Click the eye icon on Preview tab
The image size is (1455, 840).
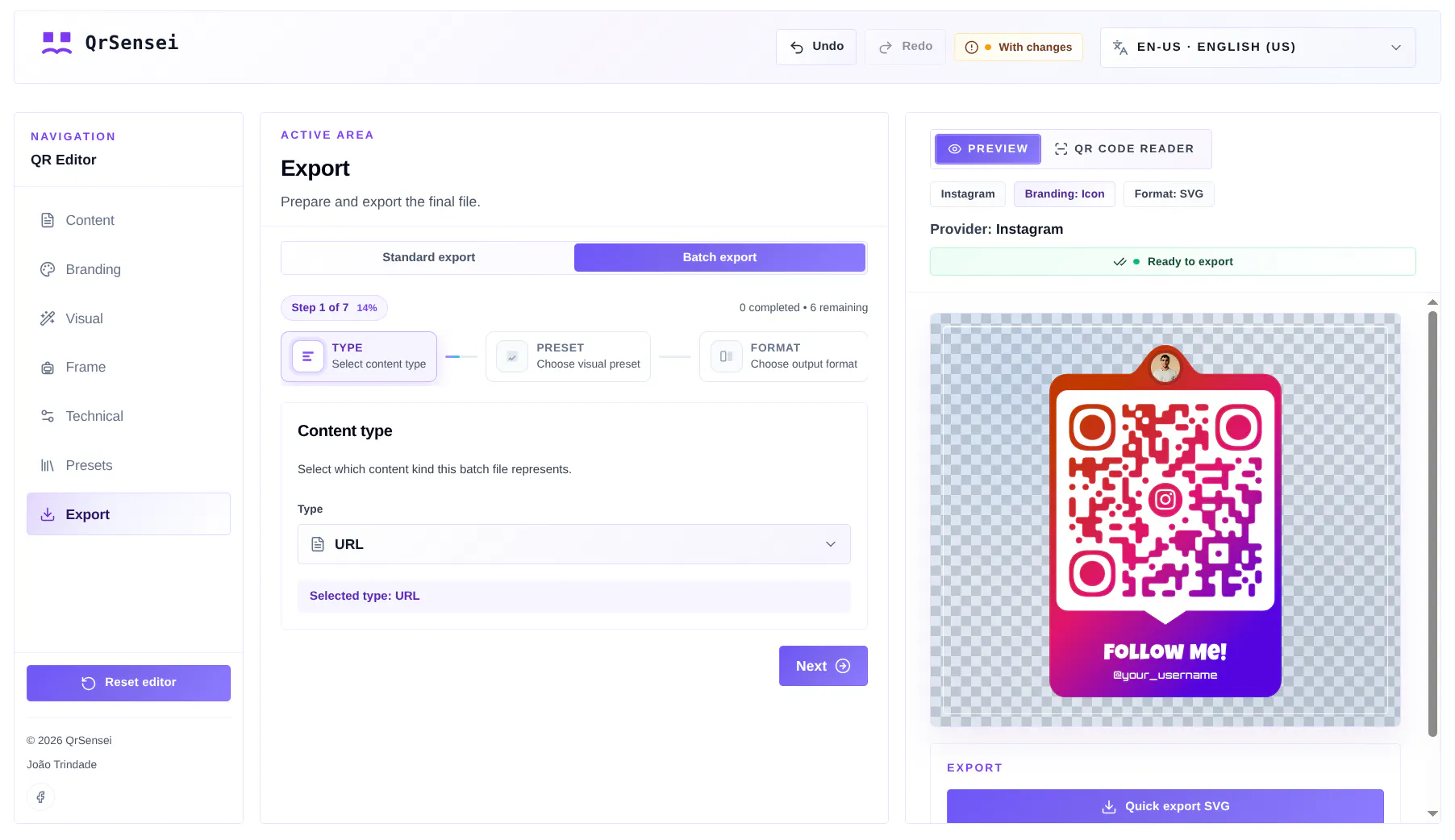pyautogui.click(x=955, y=149)
